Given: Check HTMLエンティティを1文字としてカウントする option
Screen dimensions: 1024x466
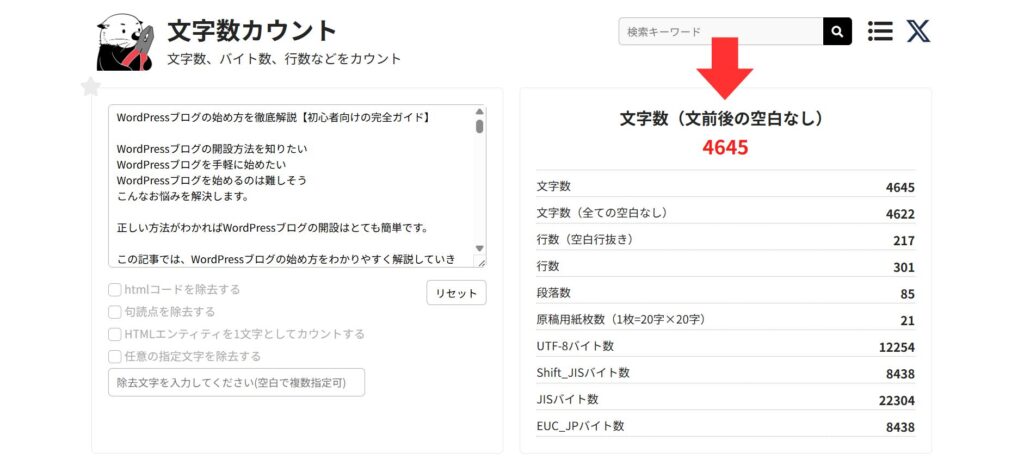Looking at the screenshot, I should point(115,334).
